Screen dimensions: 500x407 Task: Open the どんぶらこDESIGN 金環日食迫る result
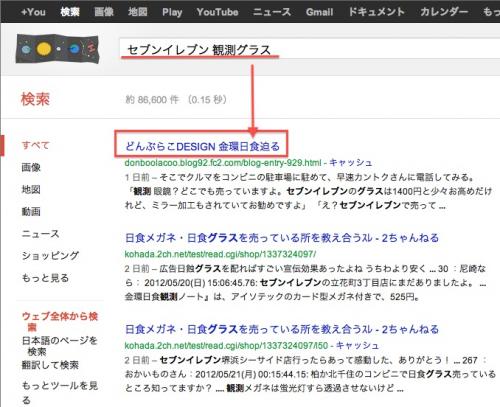pyautogui.click(x=202, y=146)
